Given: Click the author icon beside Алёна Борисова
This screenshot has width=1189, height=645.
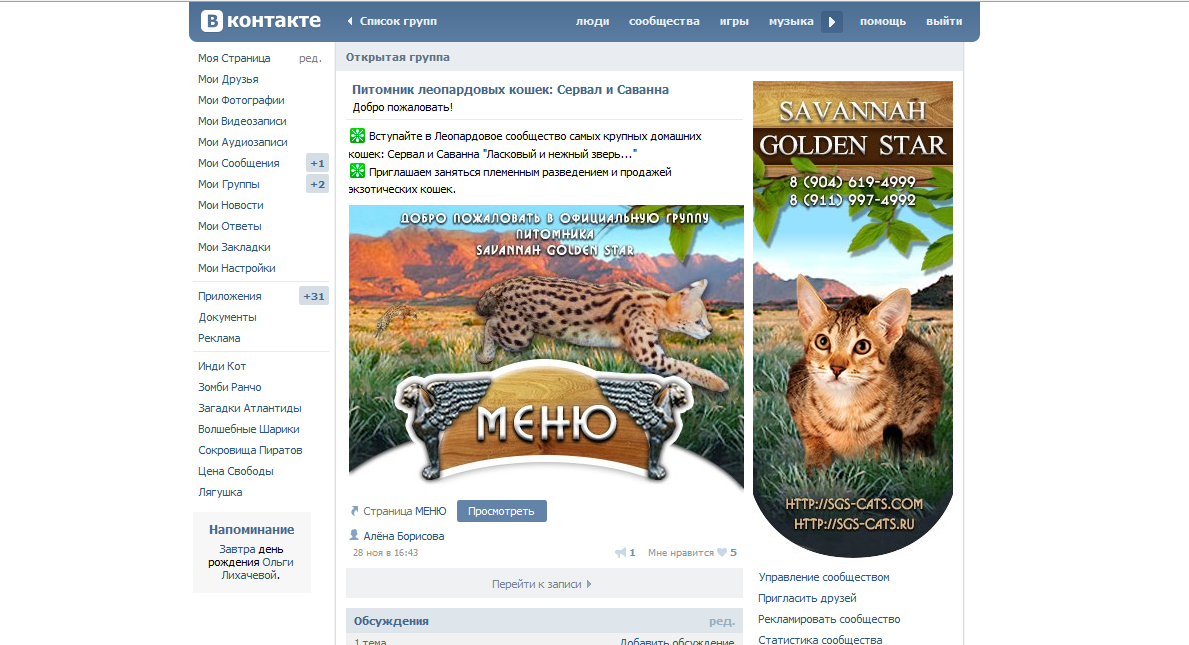Looking at the screenshot, I should [353, 535].
